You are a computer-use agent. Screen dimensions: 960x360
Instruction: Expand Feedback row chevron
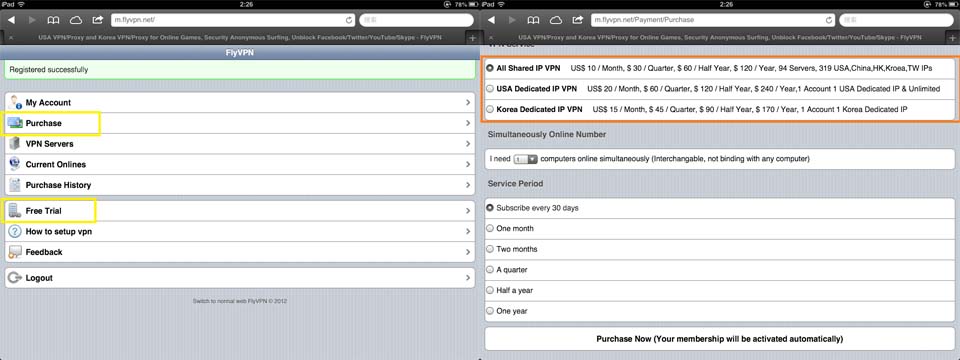coord(468,252)
